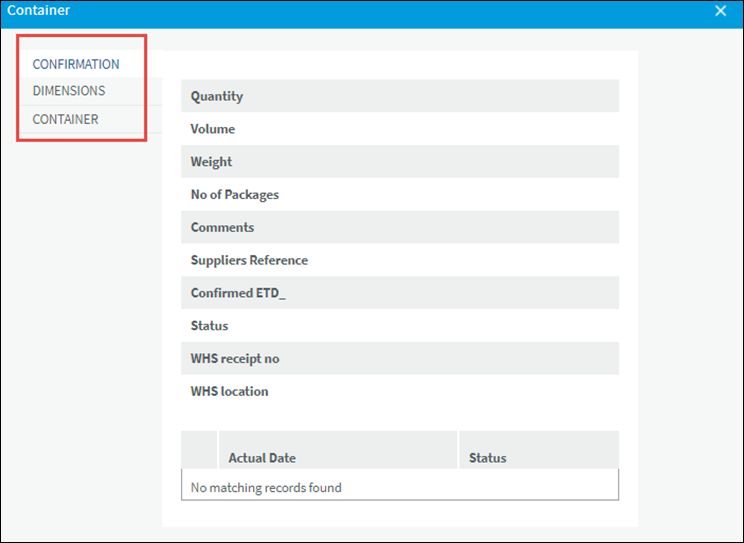Click the Suppliers Reference row
The image size is (744, 543).
400,260
